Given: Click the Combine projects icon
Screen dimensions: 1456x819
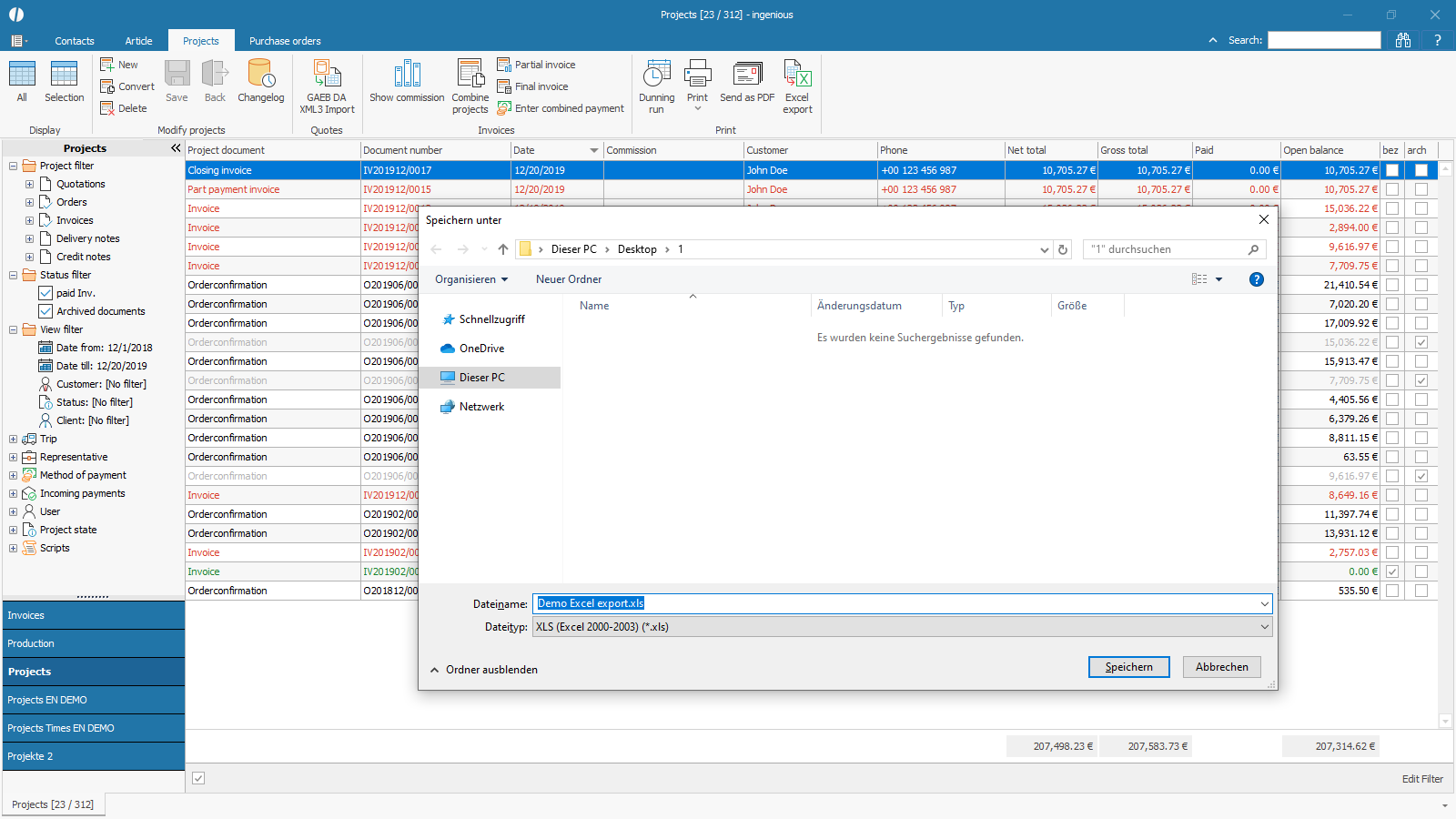Looking at the screenshot, I should coord(470,75).
